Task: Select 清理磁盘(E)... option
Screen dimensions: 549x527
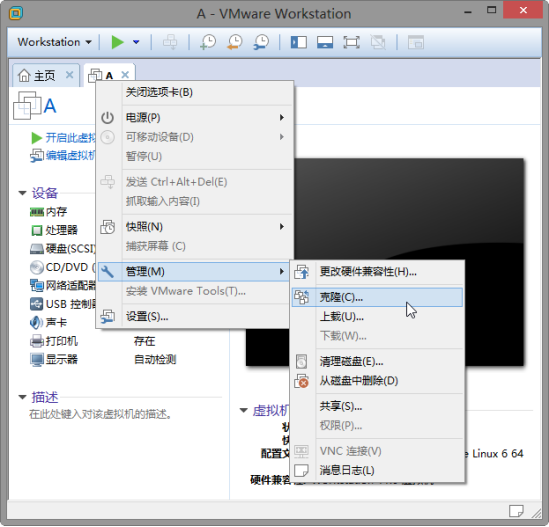Action: 377,362
